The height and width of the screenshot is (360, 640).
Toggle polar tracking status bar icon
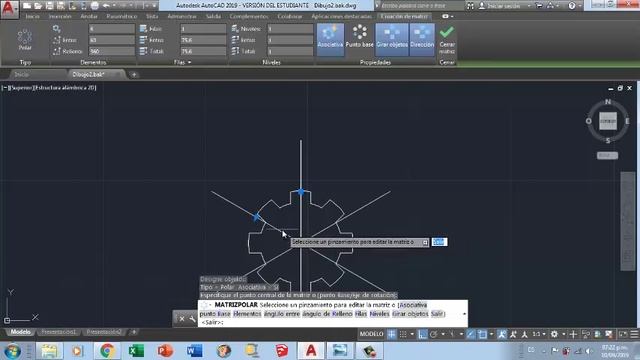click(433, 334)
